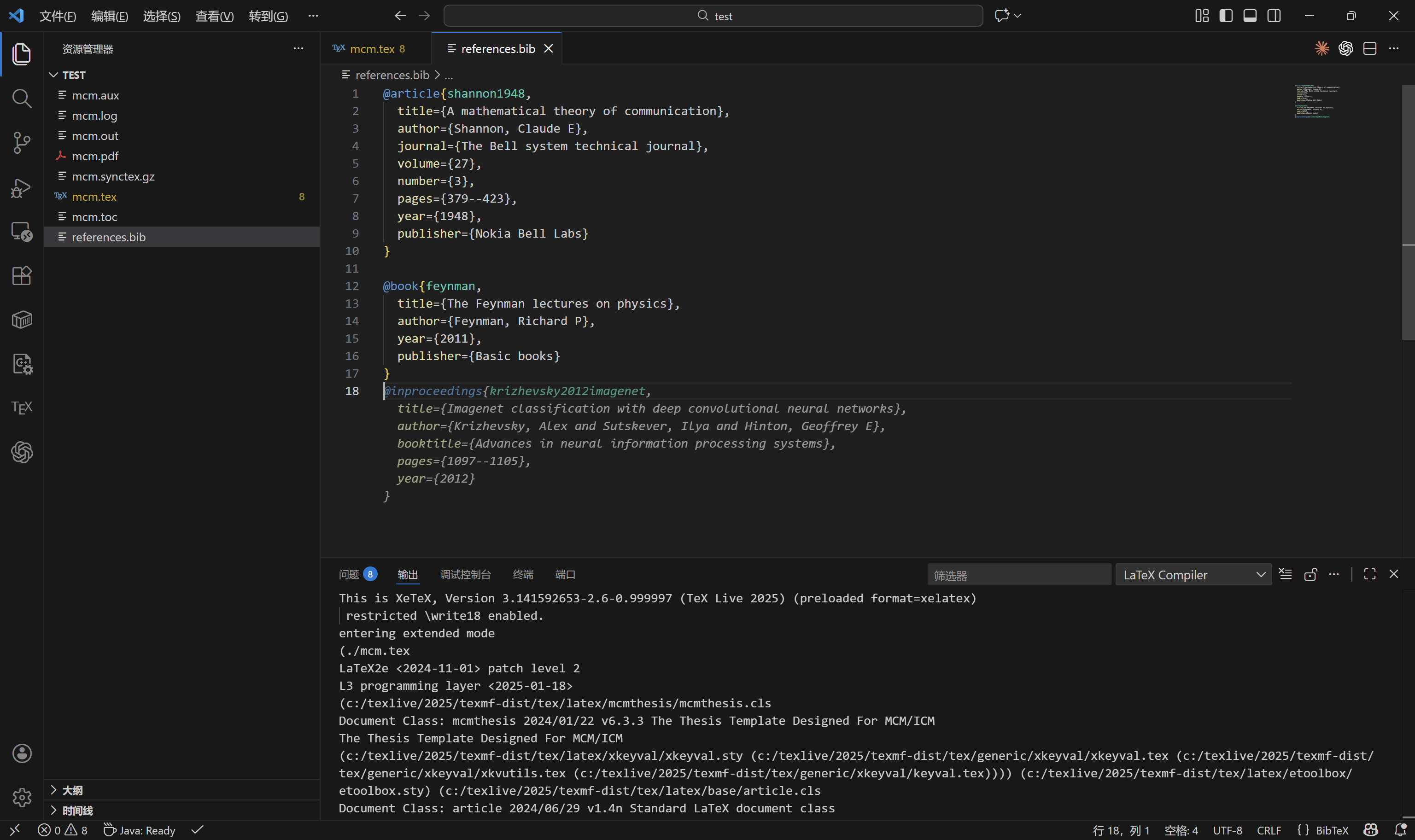Click the CRLF line ending indicator
1415x840 pixels.
coord(1269,830)
